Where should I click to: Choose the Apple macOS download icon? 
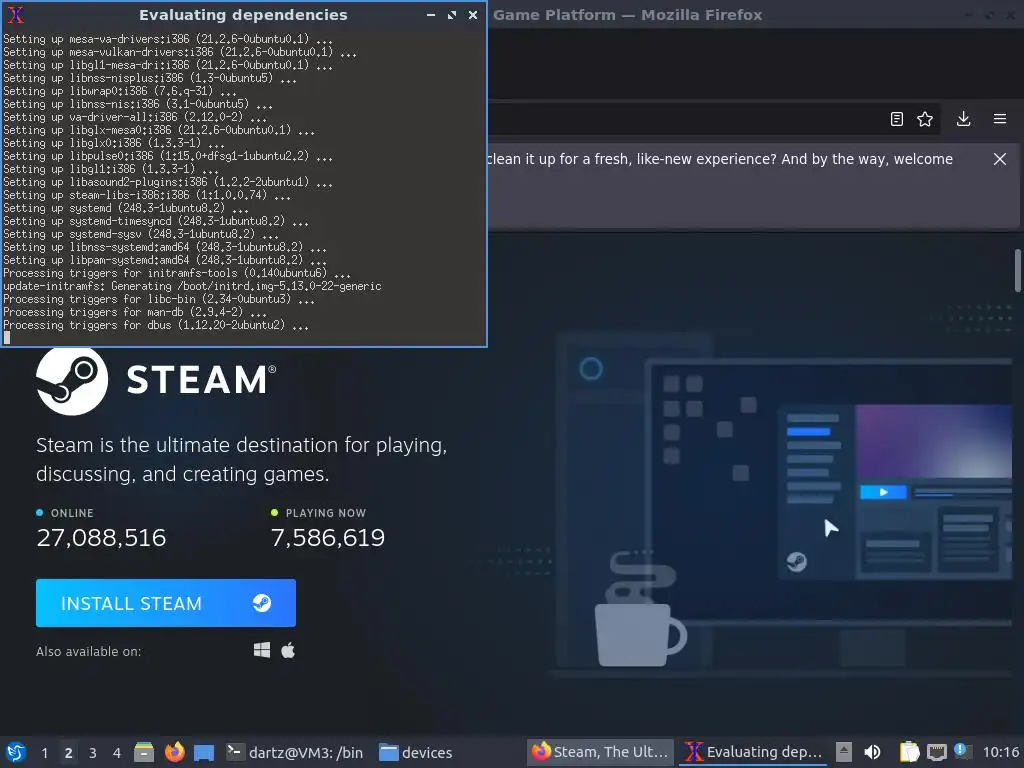pyautogui.click(x=288, y=650)
